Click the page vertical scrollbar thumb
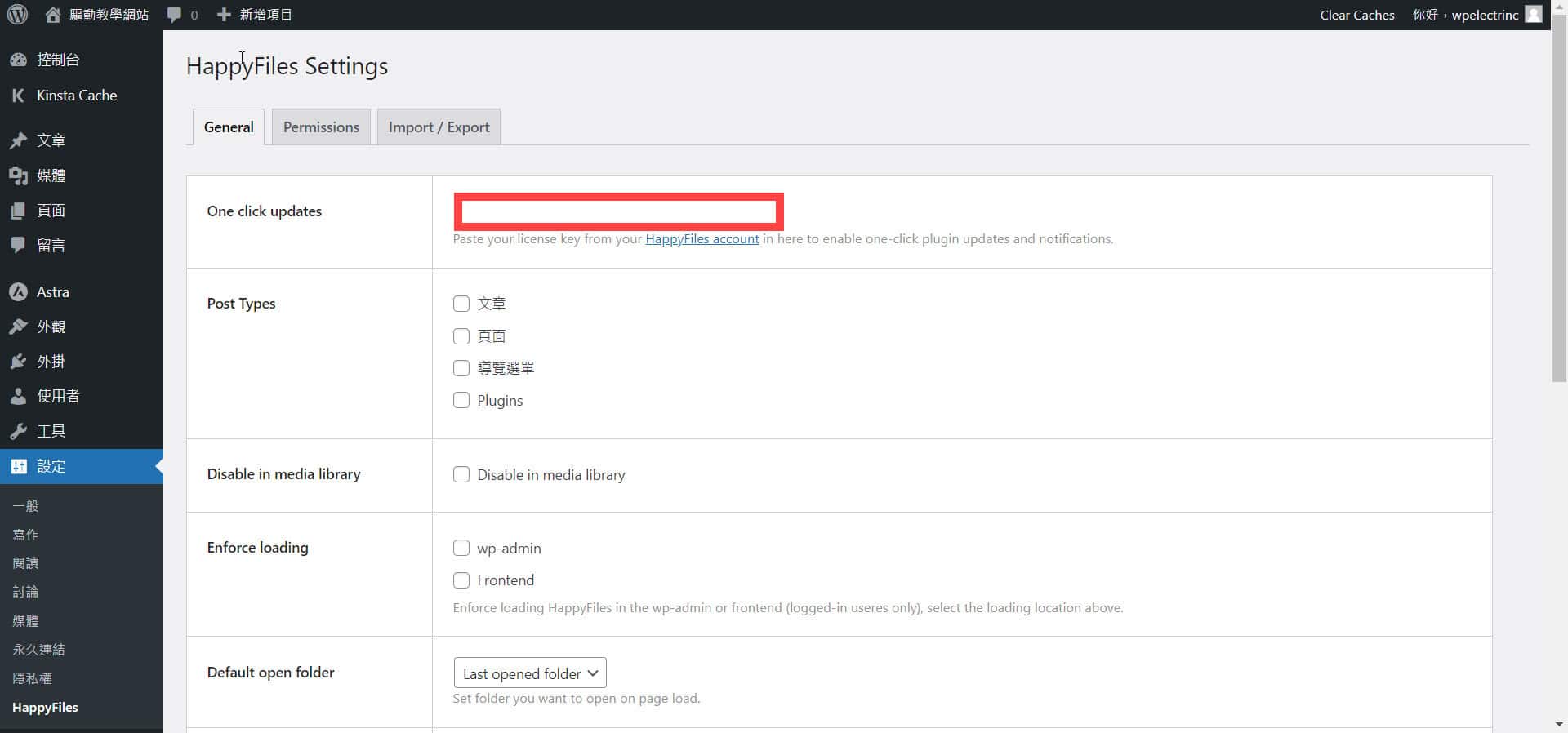 pos(1558,198)
